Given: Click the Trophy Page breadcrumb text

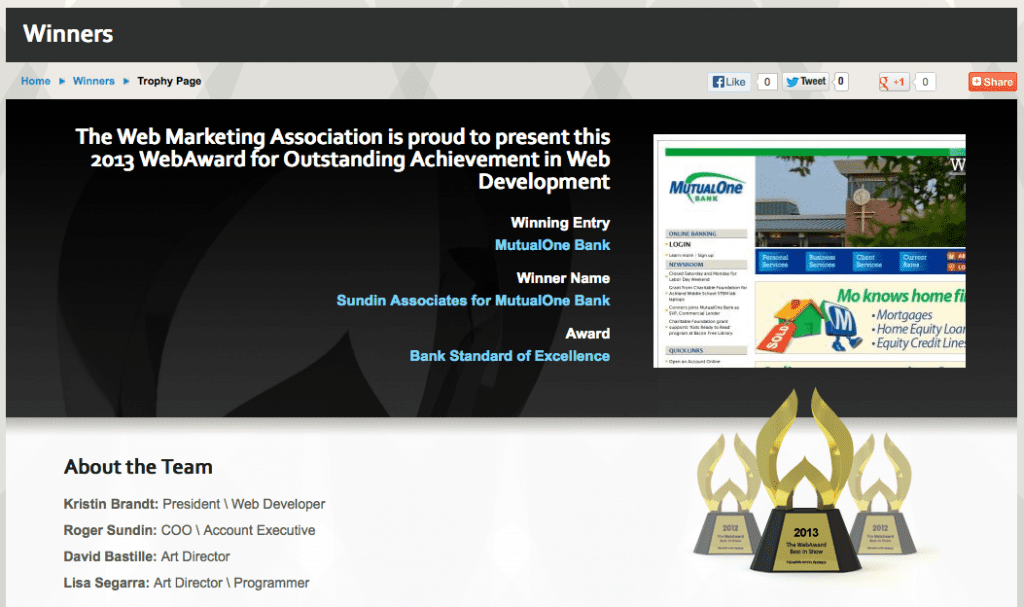Looking at the screenshot, I should (169, 81).
